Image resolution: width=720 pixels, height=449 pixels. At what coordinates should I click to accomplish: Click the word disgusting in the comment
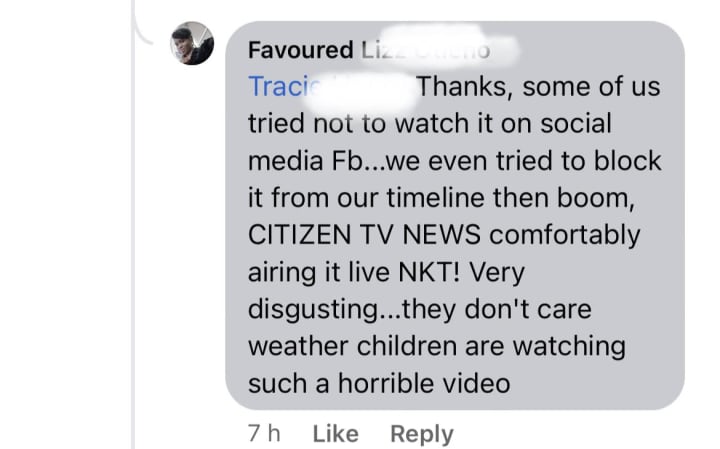[314, 309]
